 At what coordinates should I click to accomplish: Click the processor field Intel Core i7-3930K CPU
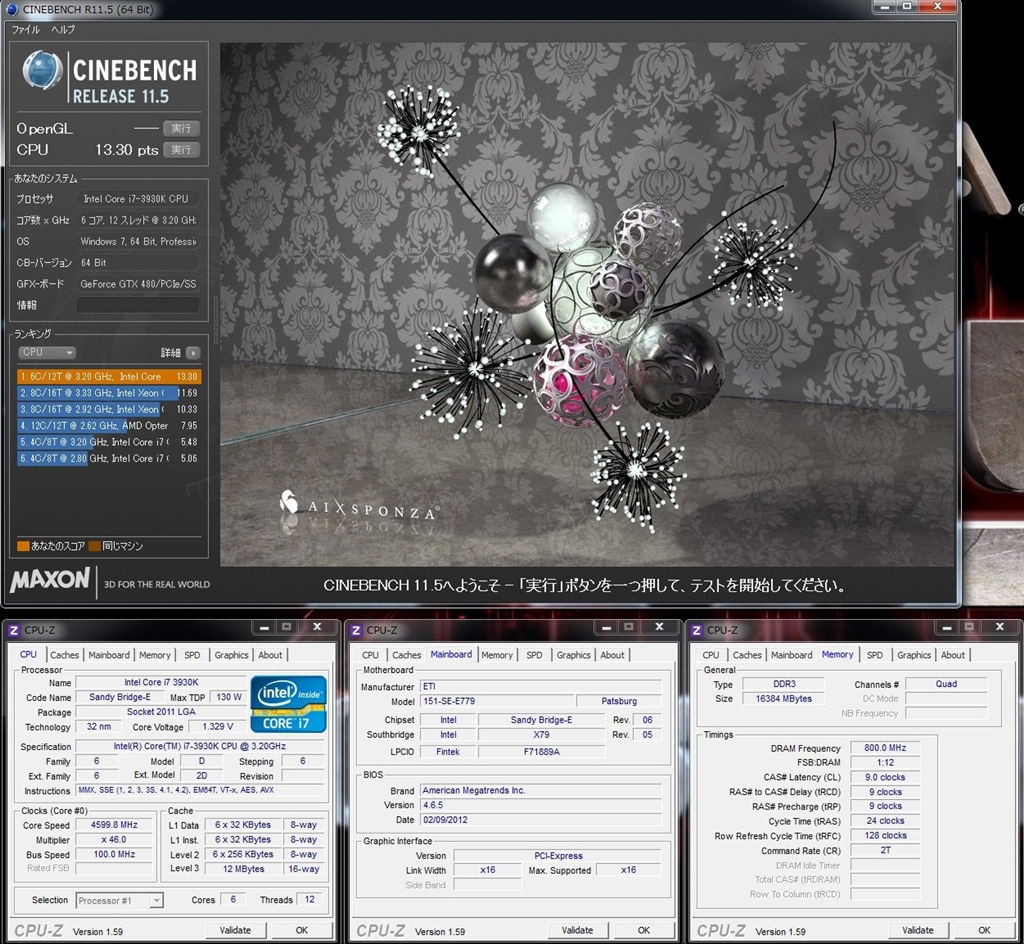pos(138,198)
